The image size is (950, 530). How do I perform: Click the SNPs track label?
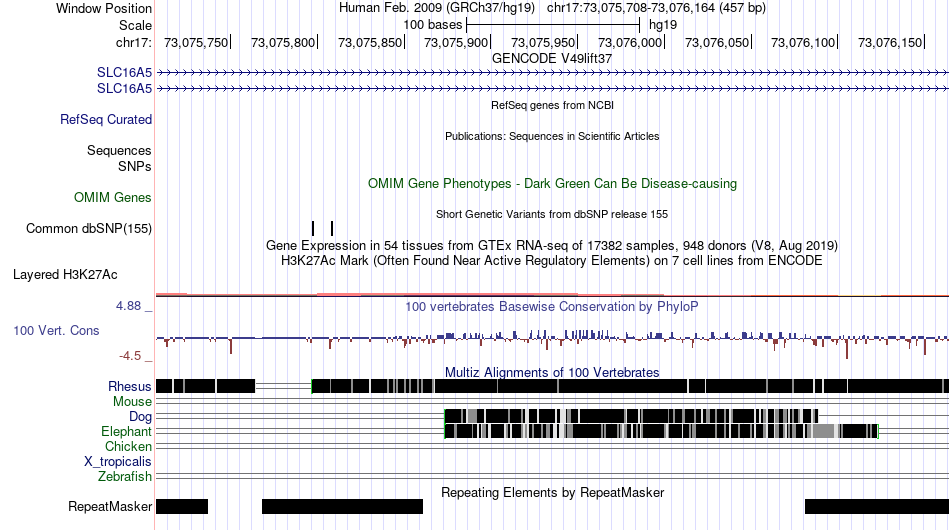(135, 166)
